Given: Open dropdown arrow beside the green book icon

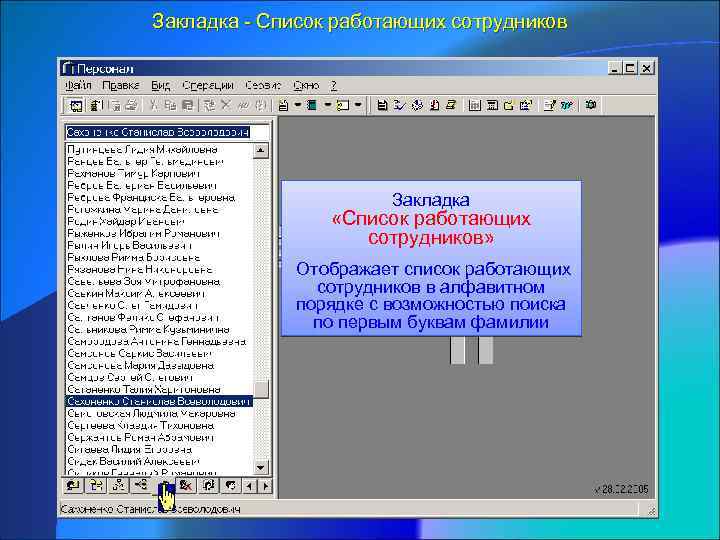Looking at the screenshot, I should click(328, 106).
